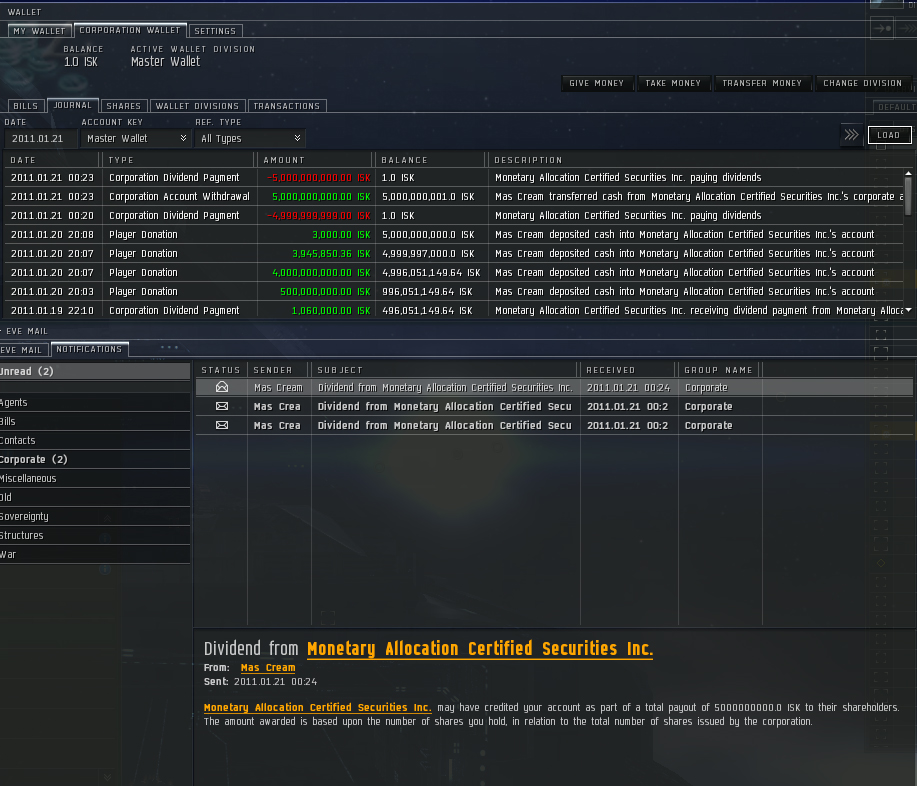
Task: Switch to the My Wallet tab
Action: point(40,31)
